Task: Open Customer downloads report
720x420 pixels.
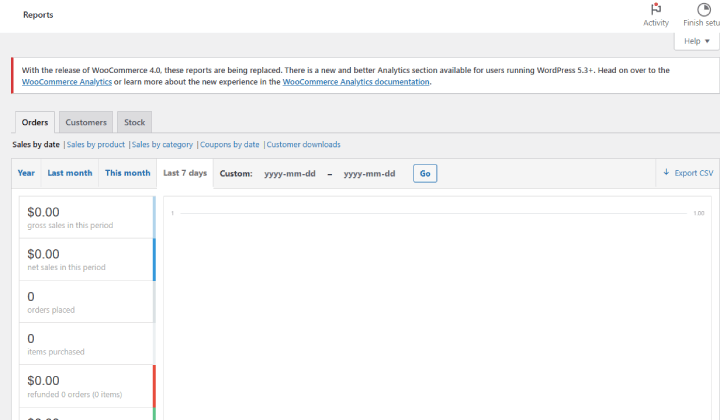Action: (304, 145)
